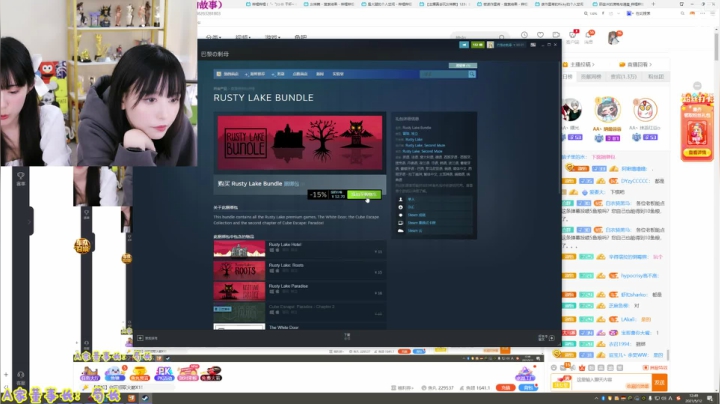Click the 主播投稿 link in chat panel

click(579, 64)
